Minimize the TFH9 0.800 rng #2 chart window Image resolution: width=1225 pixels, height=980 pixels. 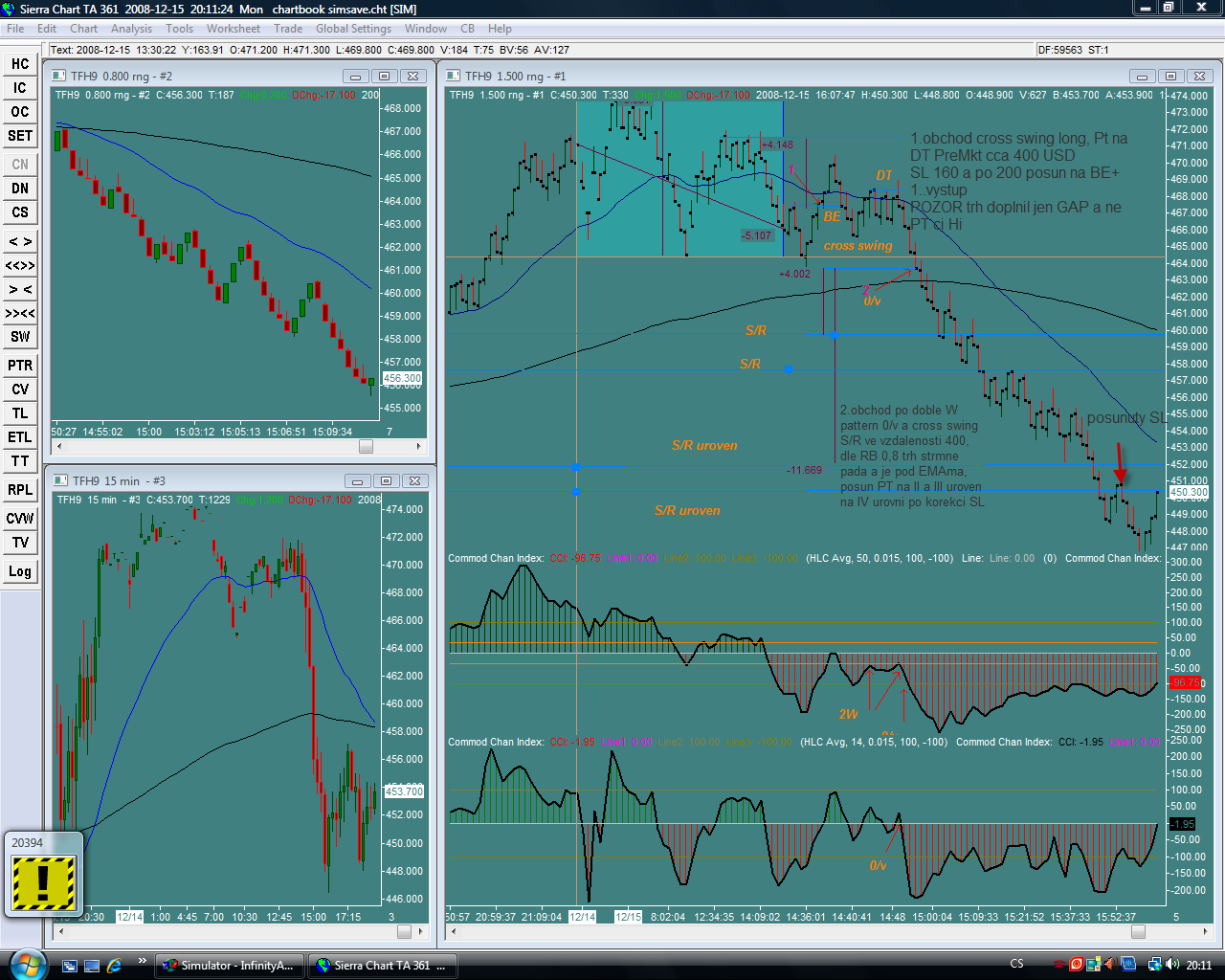[355, 76]
